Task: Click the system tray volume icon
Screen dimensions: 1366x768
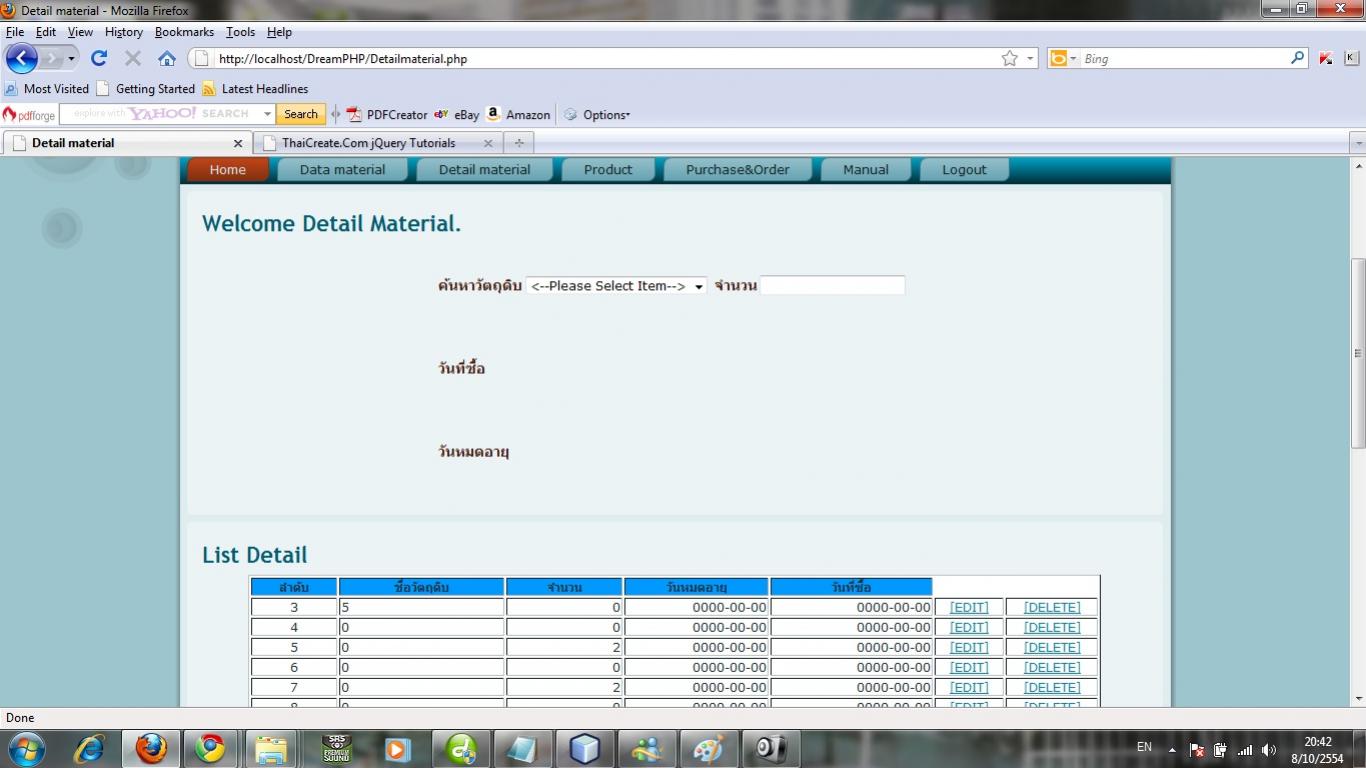Action: click(x=1269, y=749)
